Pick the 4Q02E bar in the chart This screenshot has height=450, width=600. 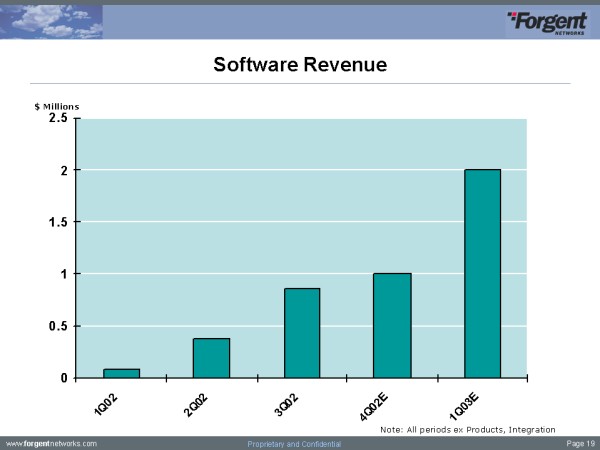pos(392,325)
